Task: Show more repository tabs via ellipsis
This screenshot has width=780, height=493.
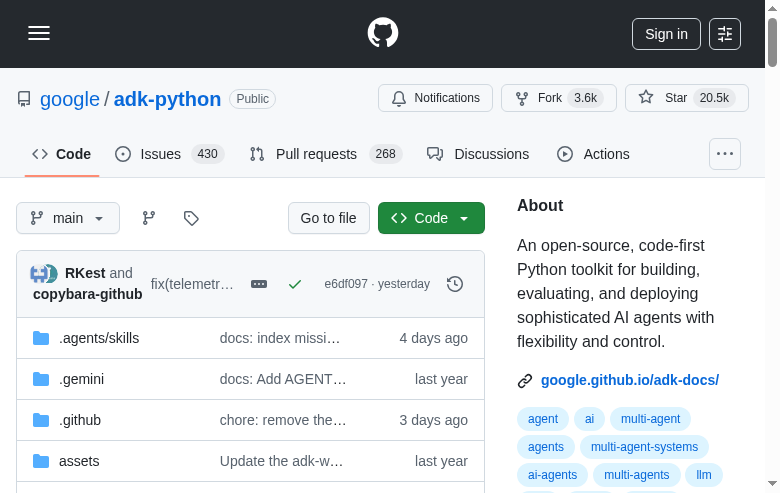Action: click(x=725, y=154)
